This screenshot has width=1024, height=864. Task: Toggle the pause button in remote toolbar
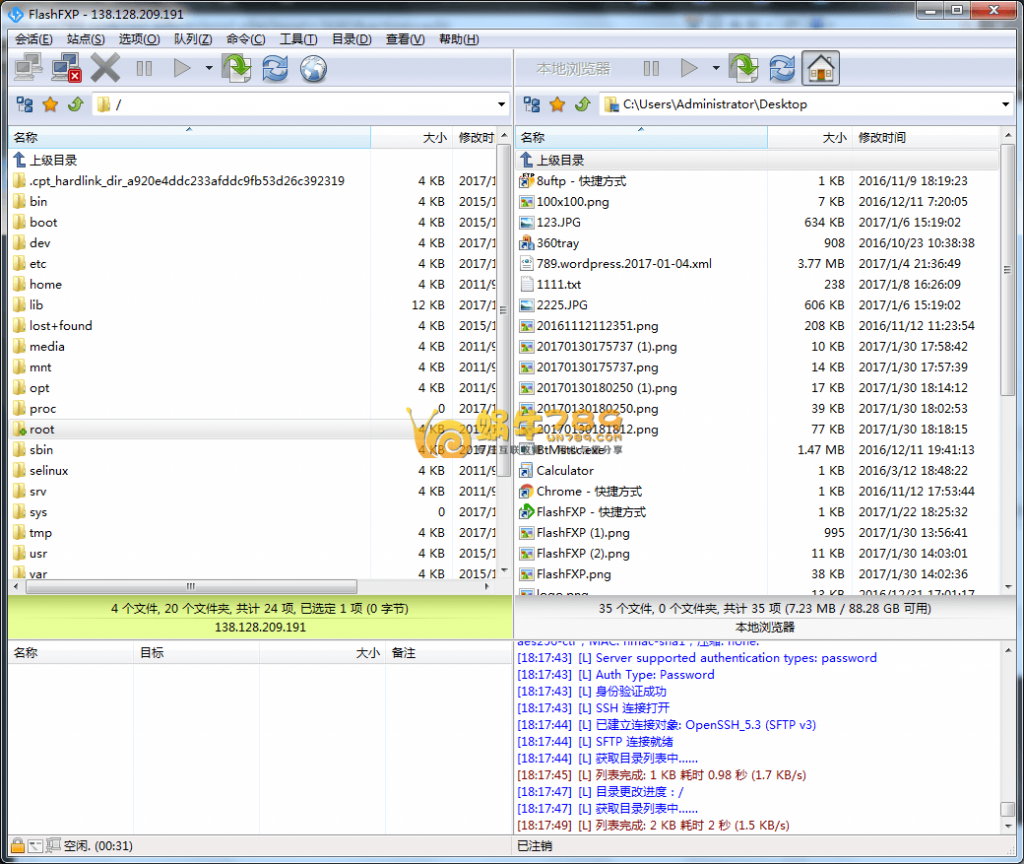144,68
